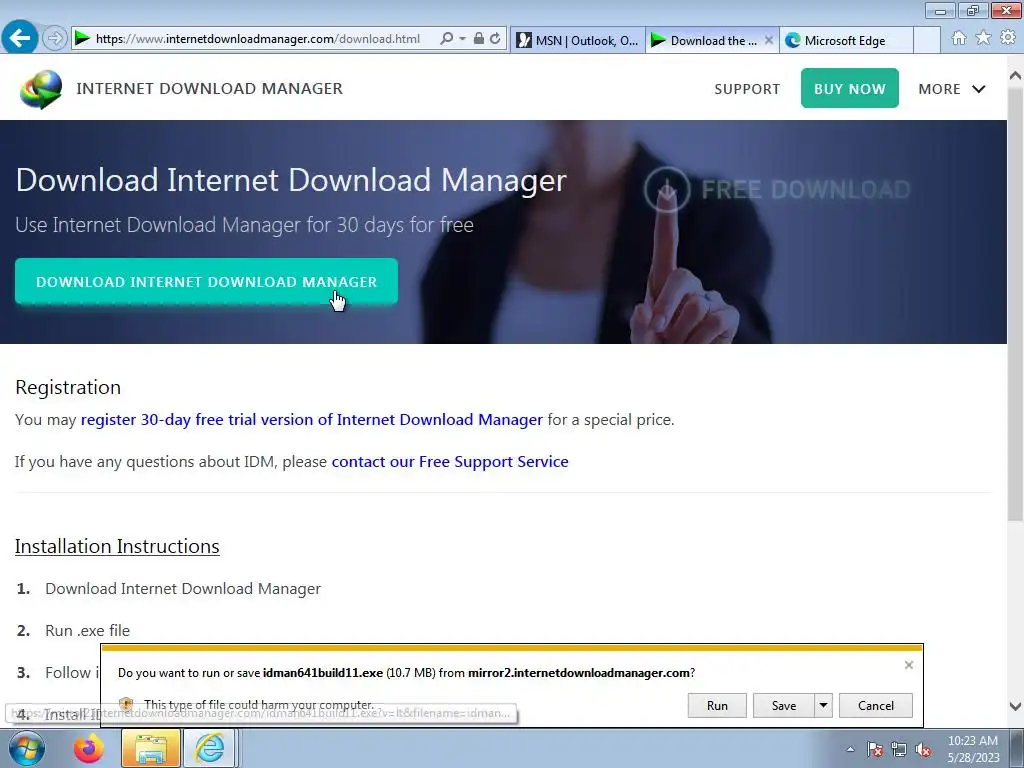This screenshot has height=768, width=1024.
Task: Click the Action Center flag tray icon
Action: click(x=875, y=749)
